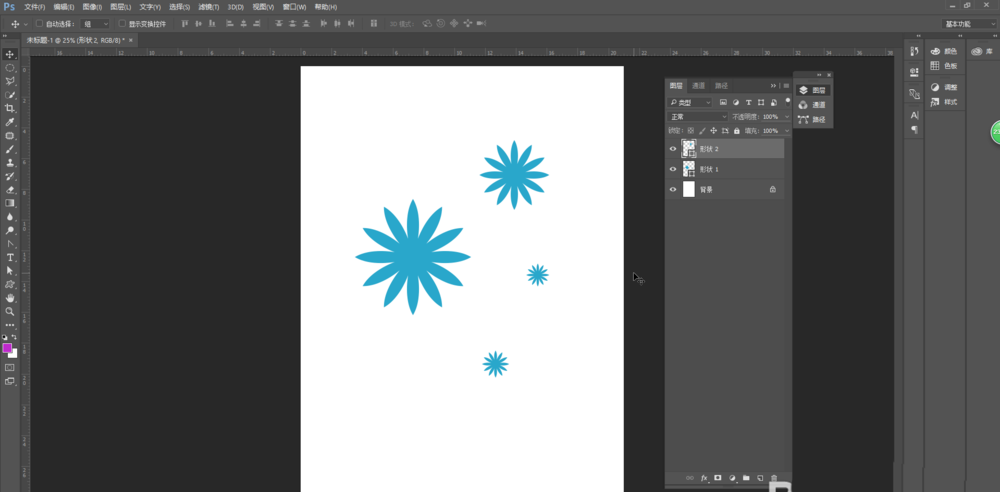Select the Eyedropper tool
The width and height of the screenshot is (1000, 492).
(10, 122)
